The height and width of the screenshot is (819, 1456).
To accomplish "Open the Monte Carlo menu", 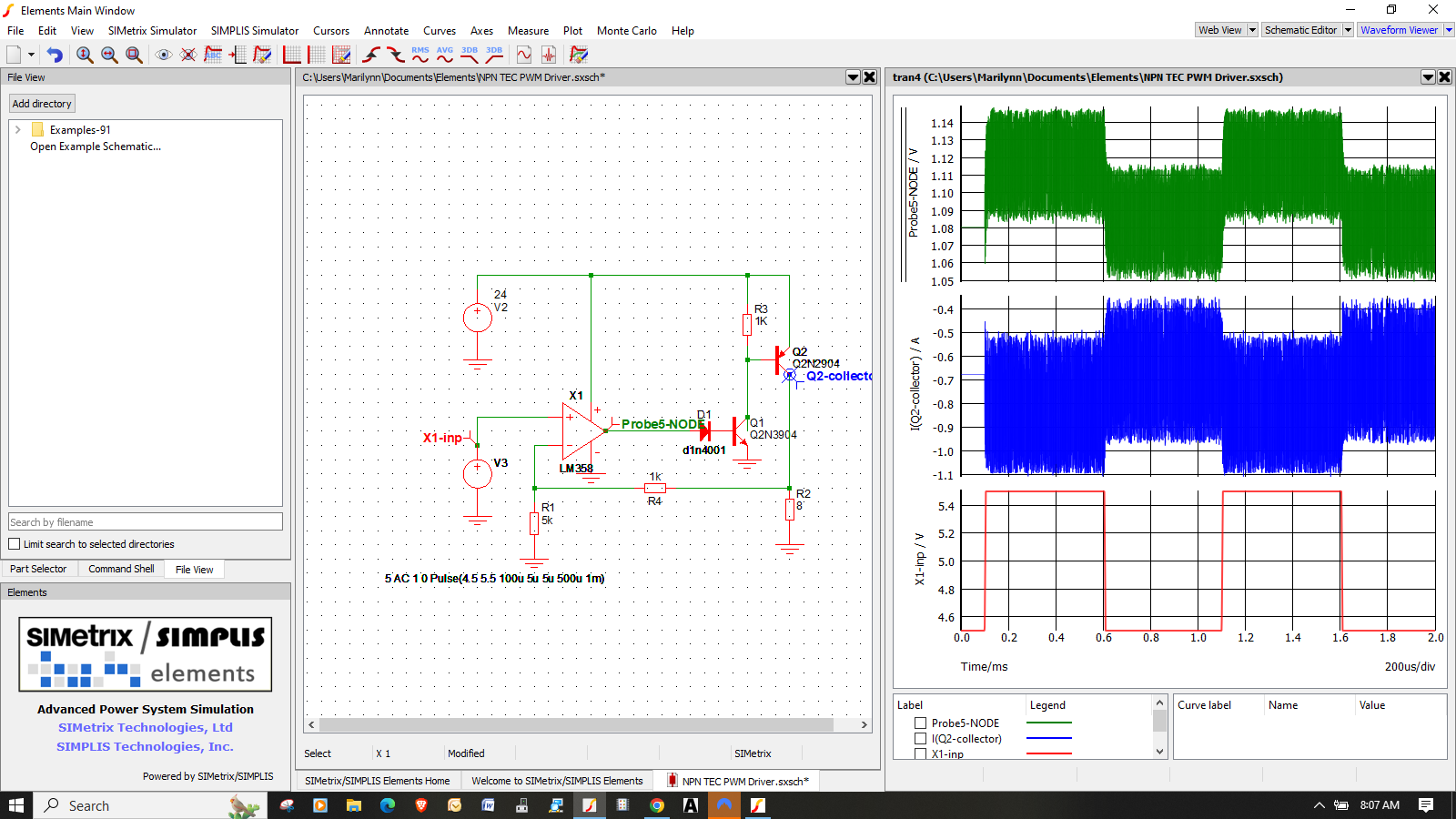I will (x=627, y=30).
